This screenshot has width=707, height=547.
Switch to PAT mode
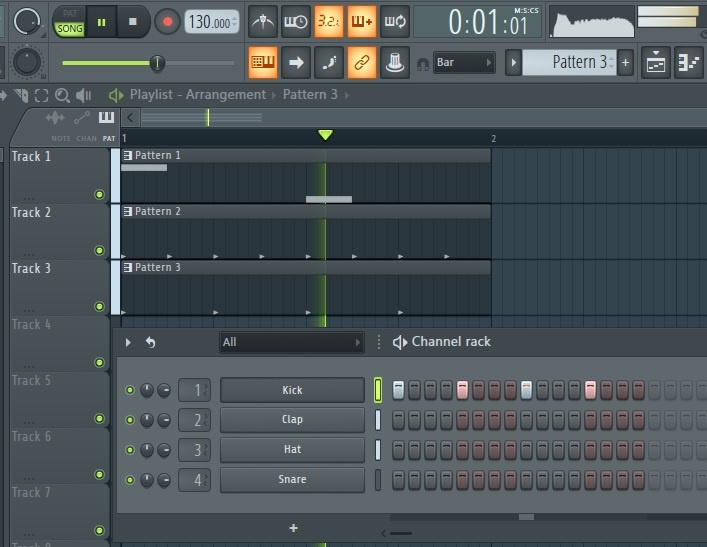pos(70,14)
